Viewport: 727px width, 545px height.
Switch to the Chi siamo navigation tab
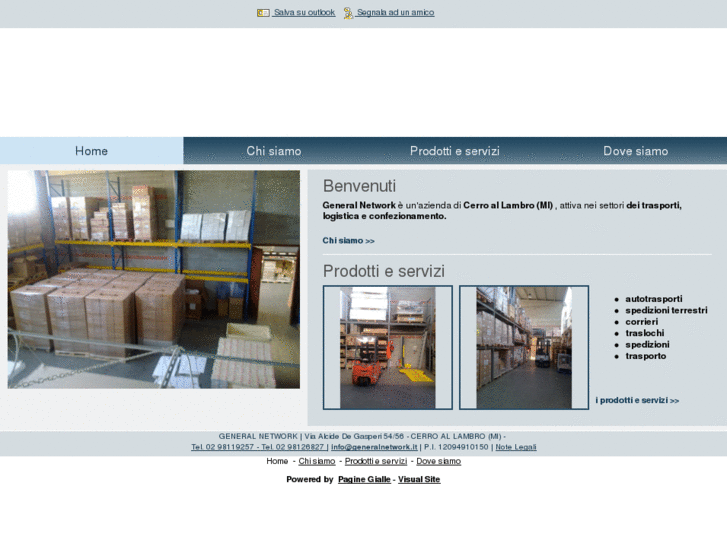[x=274, y=151]
